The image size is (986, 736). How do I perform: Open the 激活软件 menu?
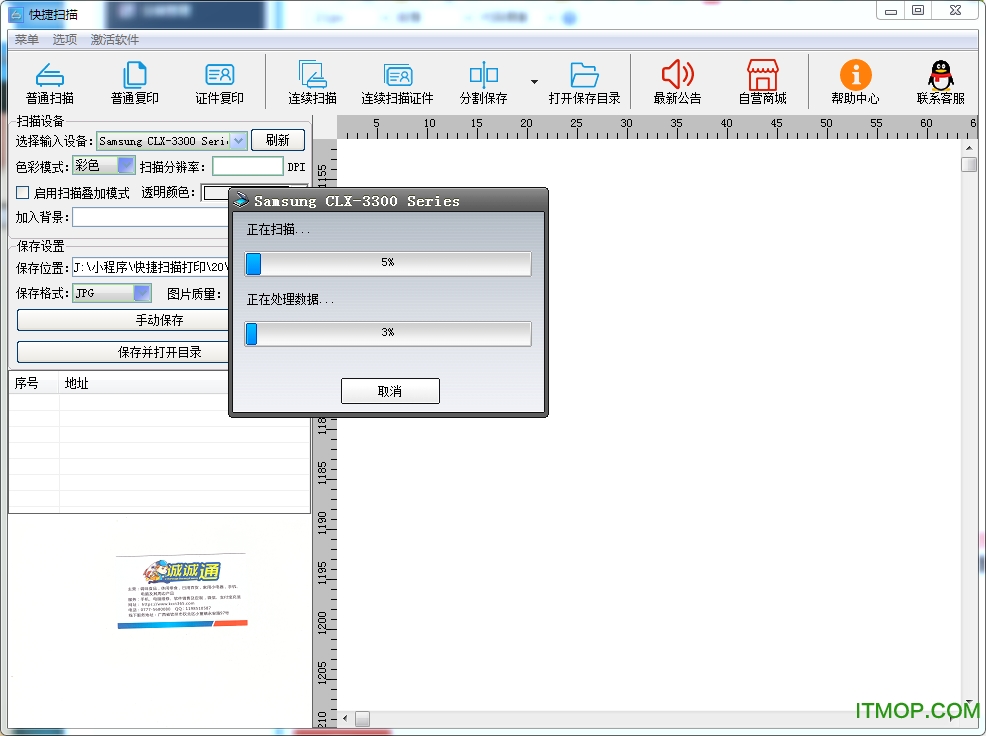(115, 40)
